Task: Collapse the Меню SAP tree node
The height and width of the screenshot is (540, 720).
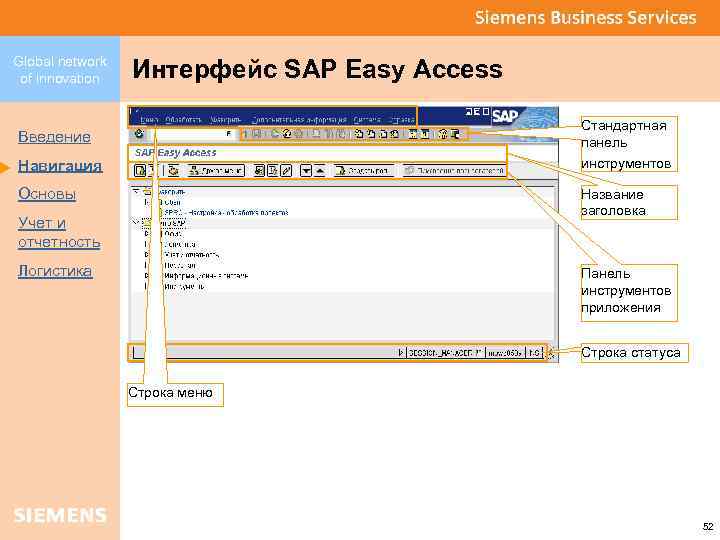Action: [135, 222]
